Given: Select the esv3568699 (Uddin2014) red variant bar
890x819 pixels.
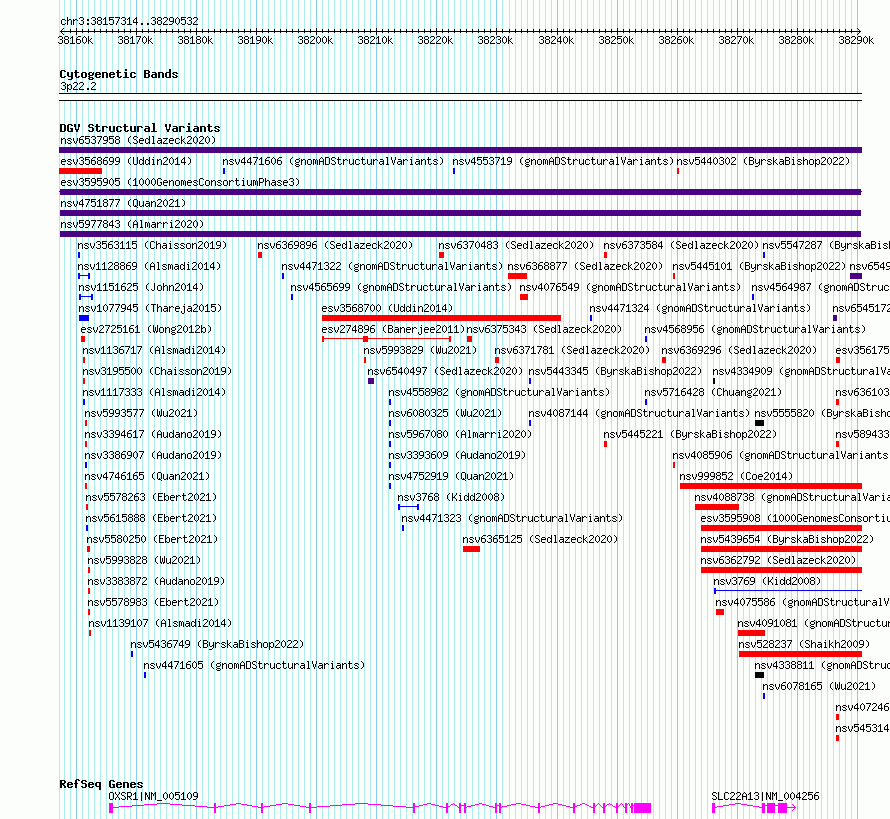Looking at the screenshot, I should [x=81, y=171].
